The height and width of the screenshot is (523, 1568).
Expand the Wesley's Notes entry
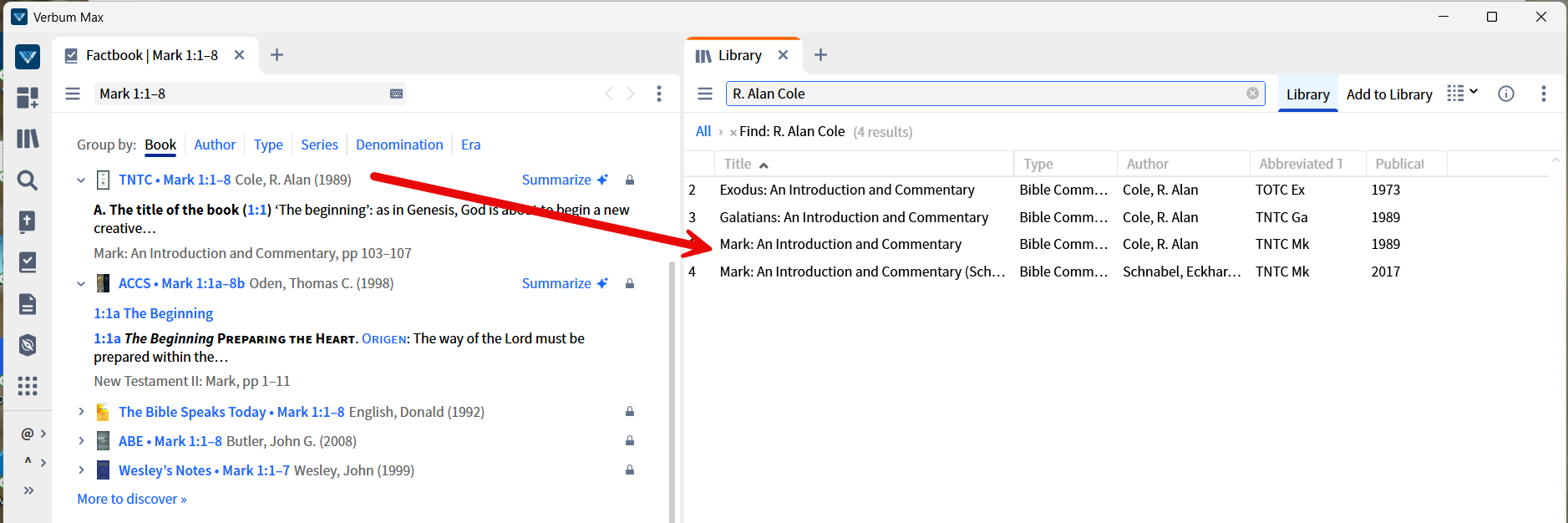coord(81,470)
